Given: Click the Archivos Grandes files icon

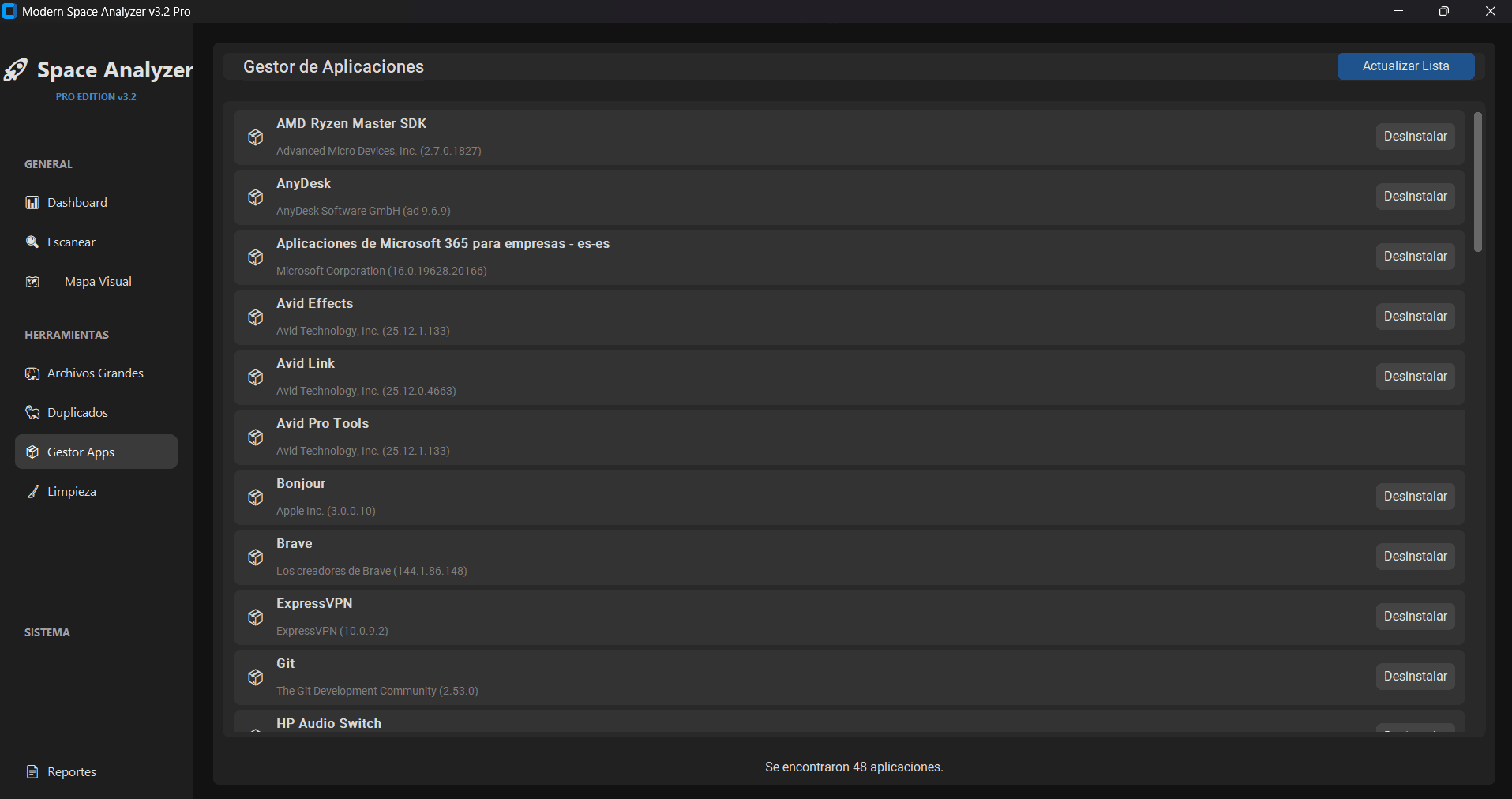Looking at the screenshot, I should pos(32,373).
